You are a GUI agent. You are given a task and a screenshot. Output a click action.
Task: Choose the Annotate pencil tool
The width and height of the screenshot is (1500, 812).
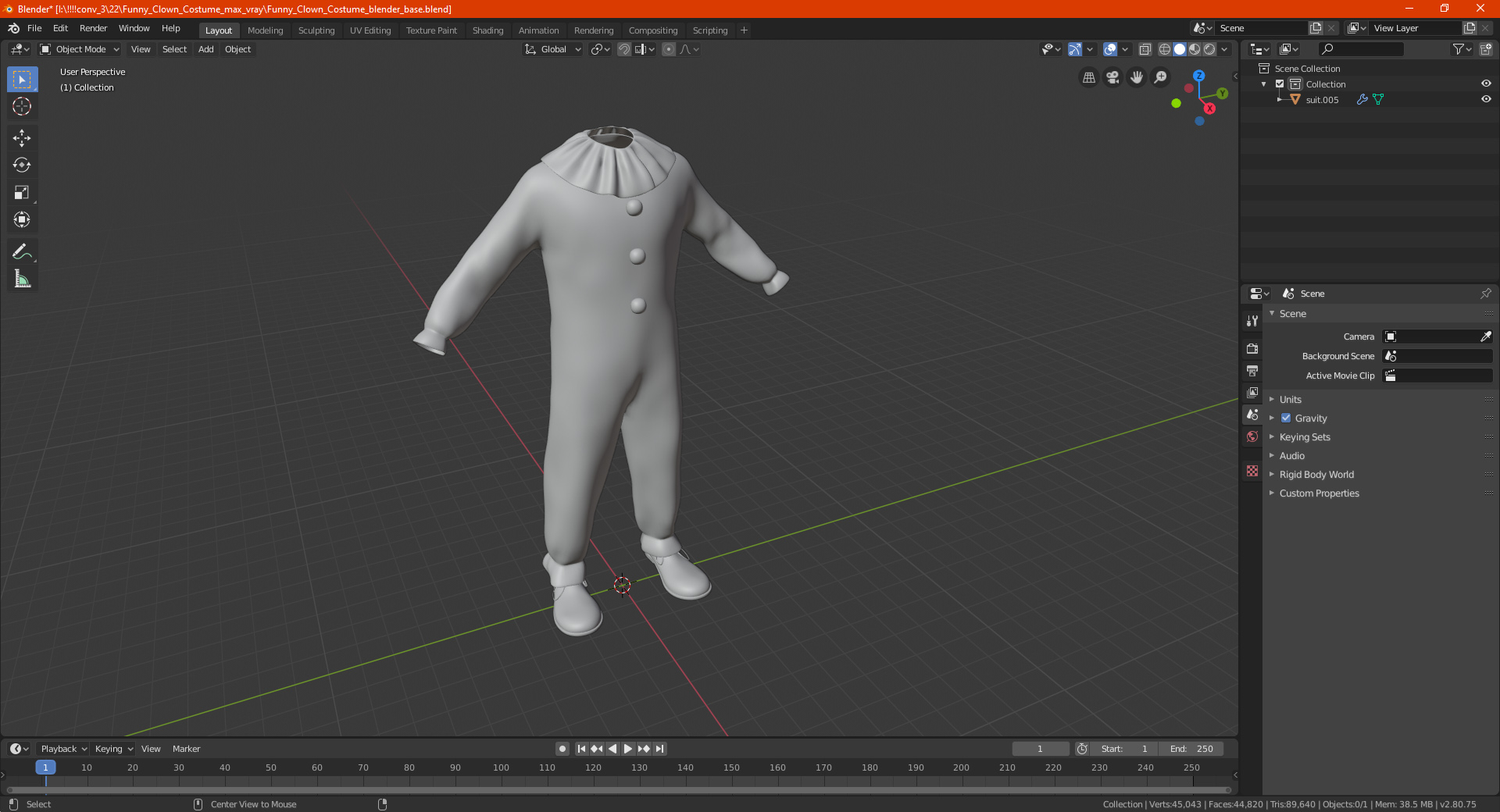(x=22, y=251)
